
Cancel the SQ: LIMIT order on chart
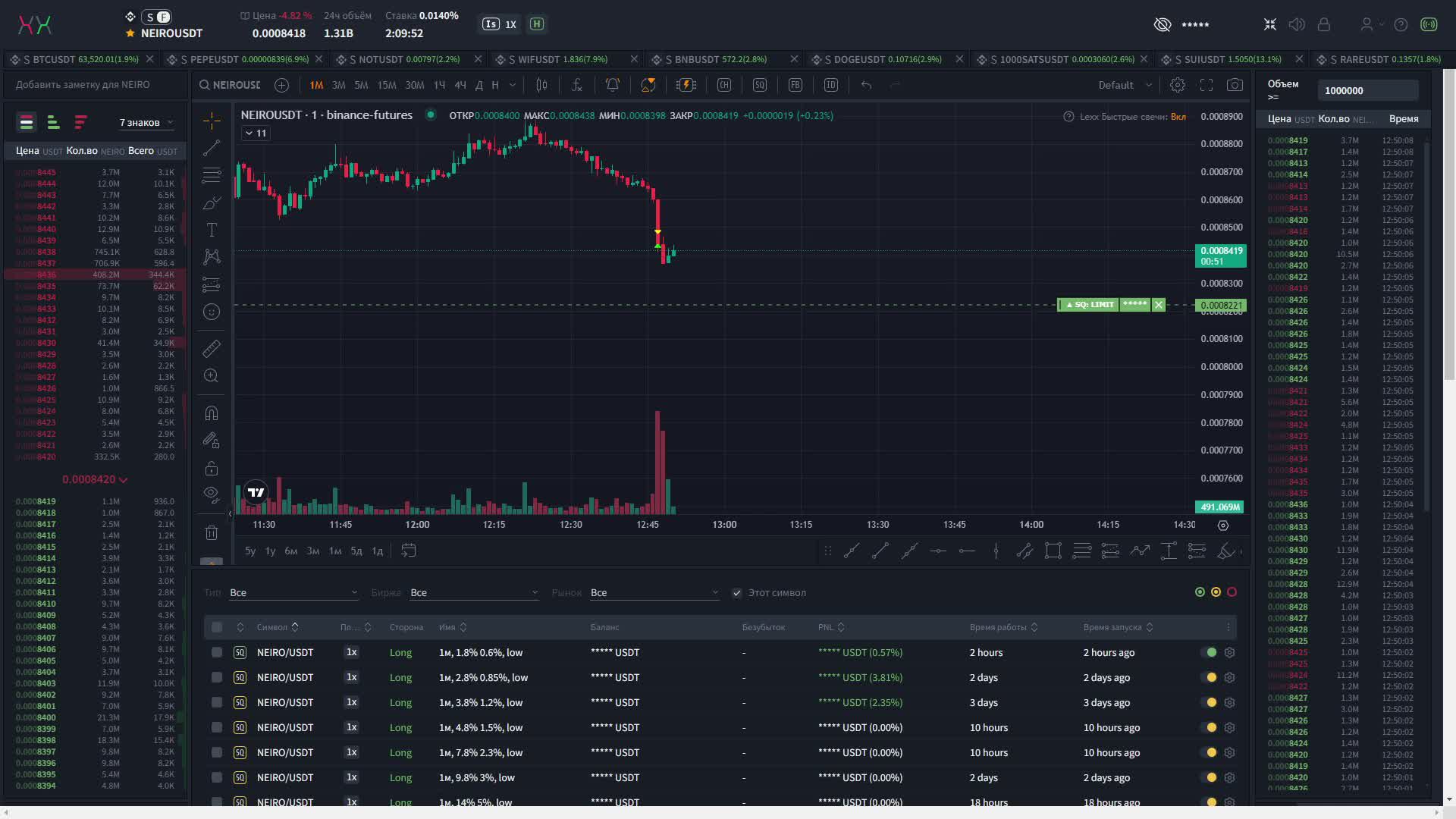pyautogui.click(x=1158, y=305)
